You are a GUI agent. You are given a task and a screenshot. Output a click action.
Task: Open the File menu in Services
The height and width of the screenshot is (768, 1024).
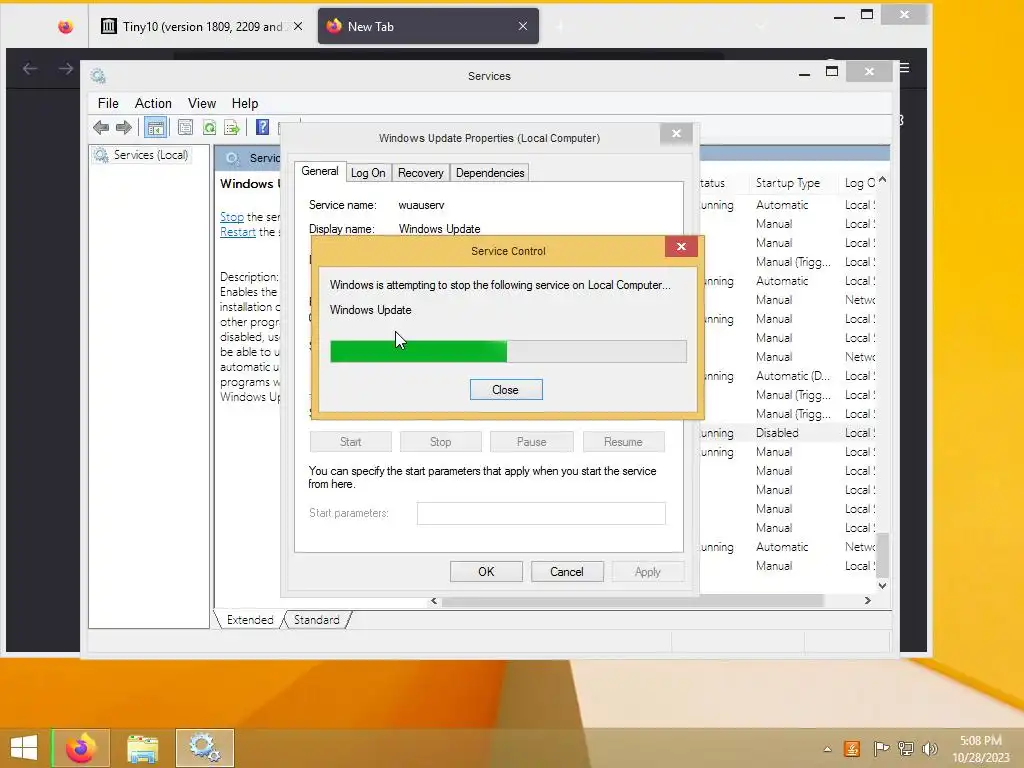tap(108, 103)
